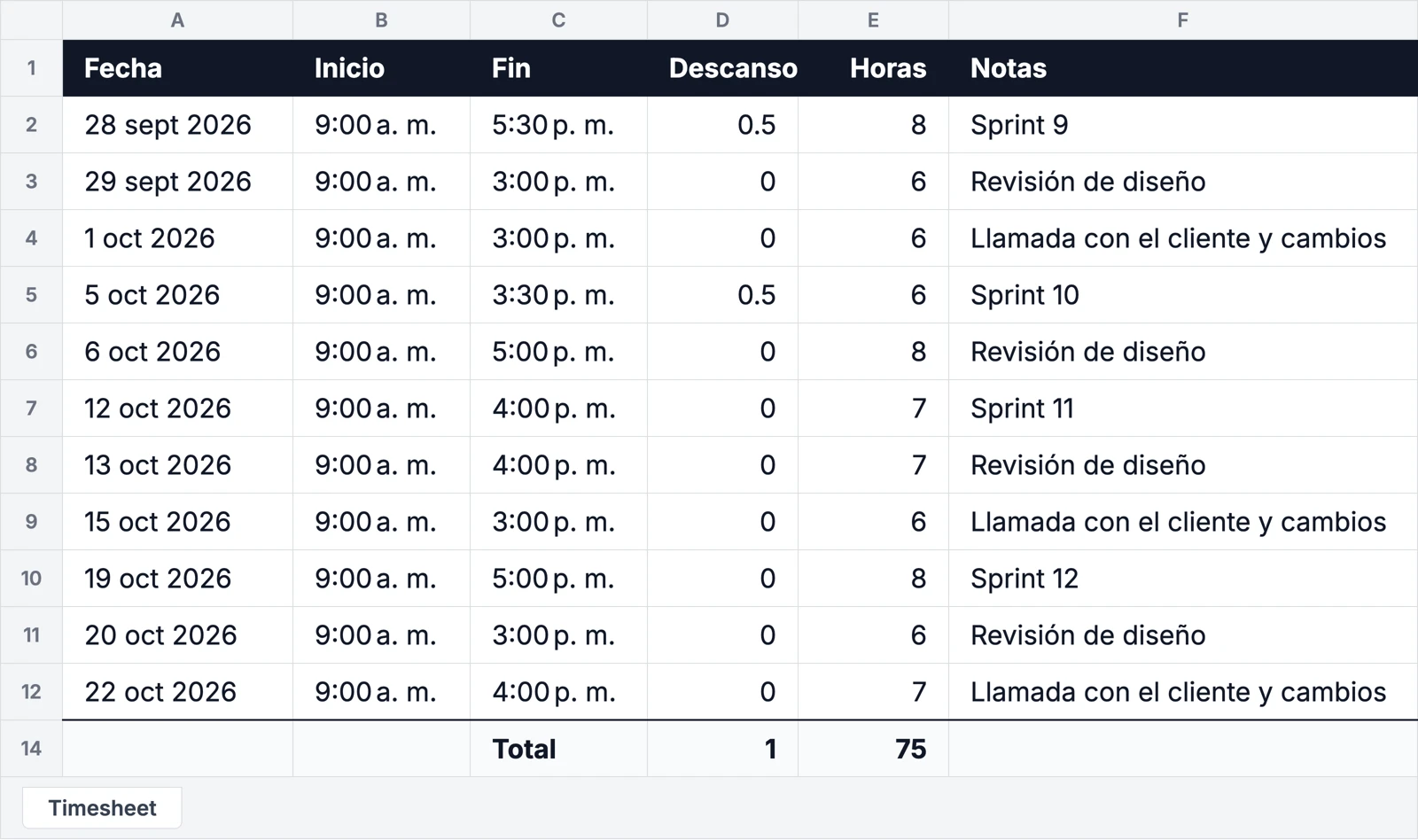
Task: Select column D header
Action: pos(722,19)
